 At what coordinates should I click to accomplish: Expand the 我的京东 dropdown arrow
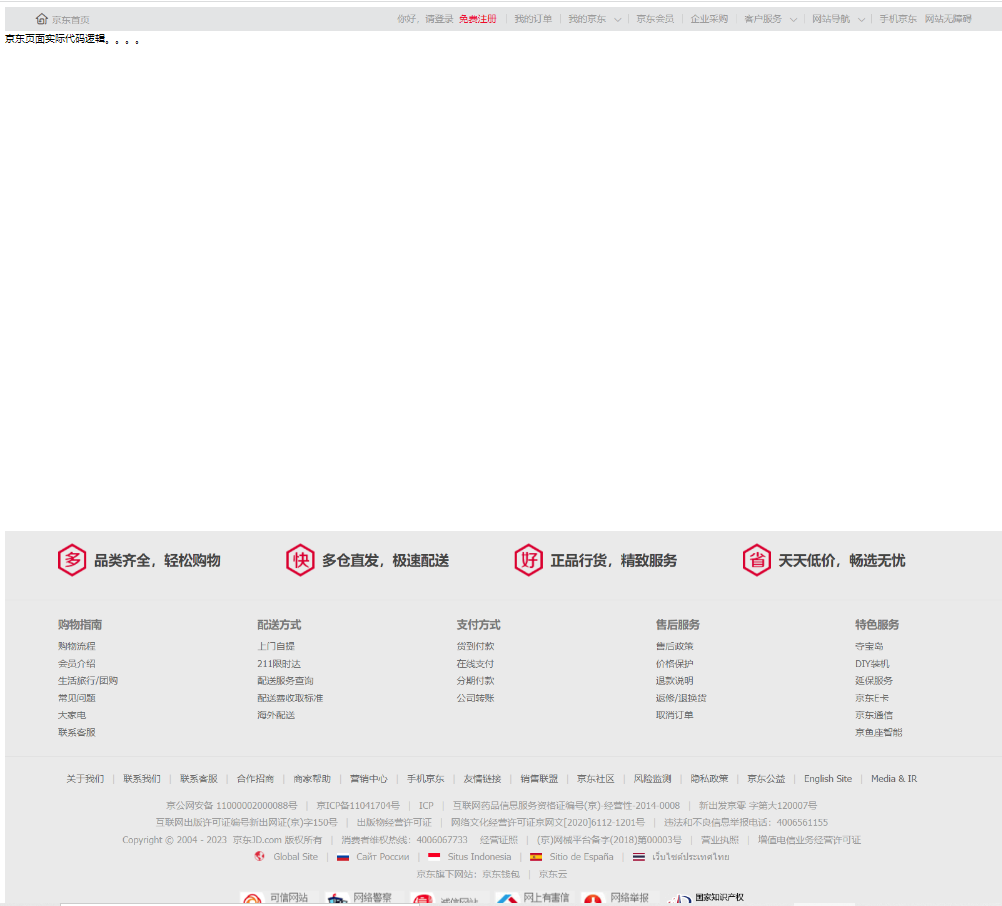click(617, 19)
